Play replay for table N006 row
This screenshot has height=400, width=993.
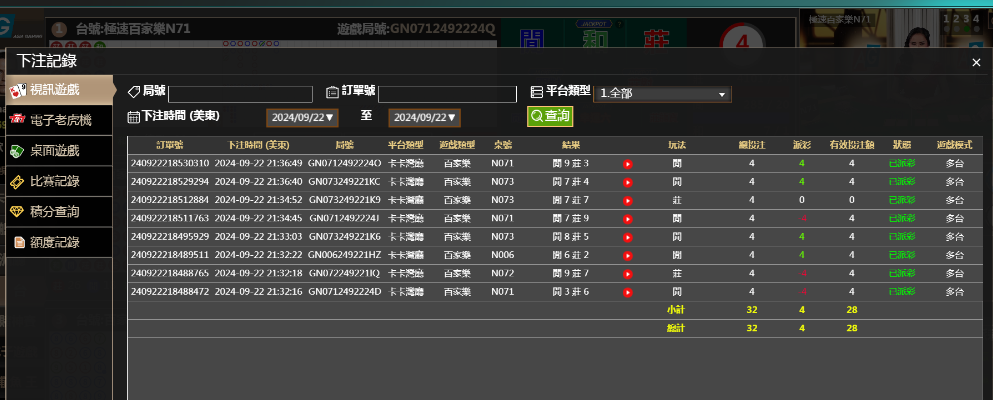point(627,255)
